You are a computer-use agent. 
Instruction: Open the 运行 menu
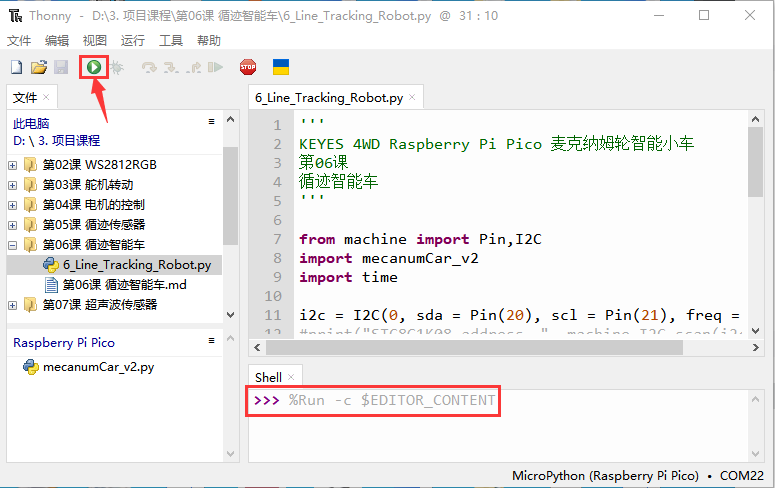tap(132, 41)
